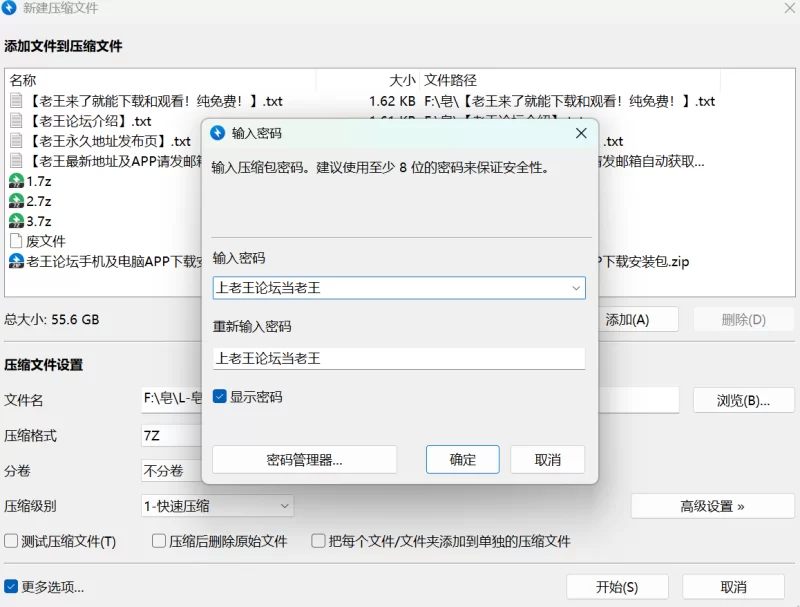Click the blank file icon of 废文件
Image resolution: width=800 pixels, height=607 pixels.
[16, 241]
